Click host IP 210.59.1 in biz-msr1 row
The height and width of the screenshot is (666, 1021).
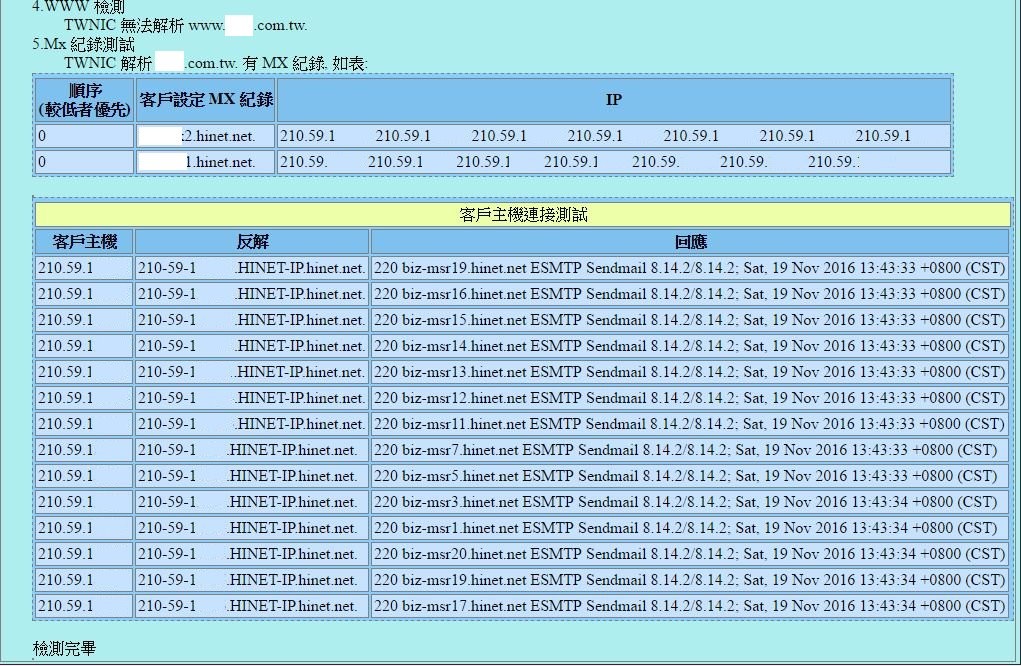tap(85, 528)
